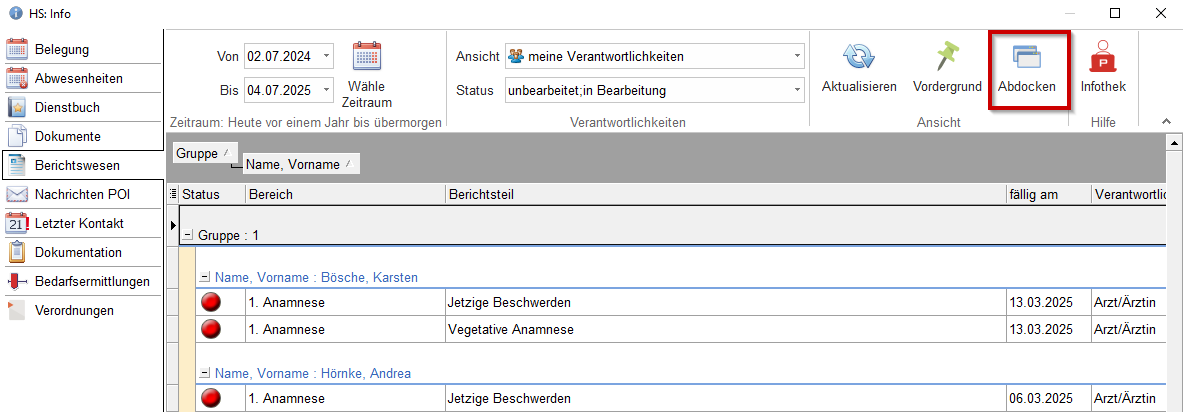Open Bedarfsermittlungen in sidebar
The image size is (1183, 412).
click(x=92, y=281)
